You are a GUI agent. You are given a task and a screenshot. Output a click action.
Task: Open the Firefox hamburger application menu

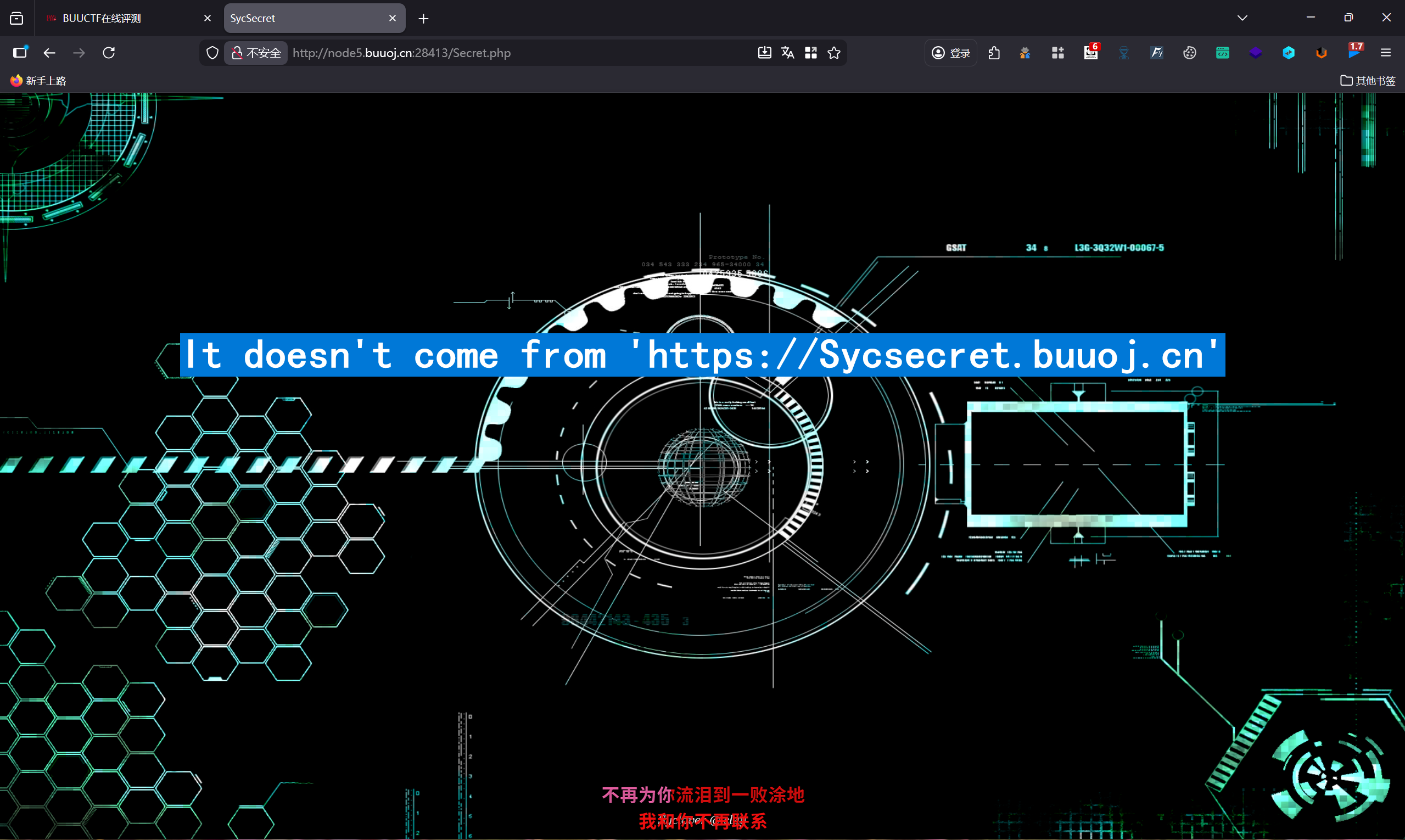[x=1385, y=53]
